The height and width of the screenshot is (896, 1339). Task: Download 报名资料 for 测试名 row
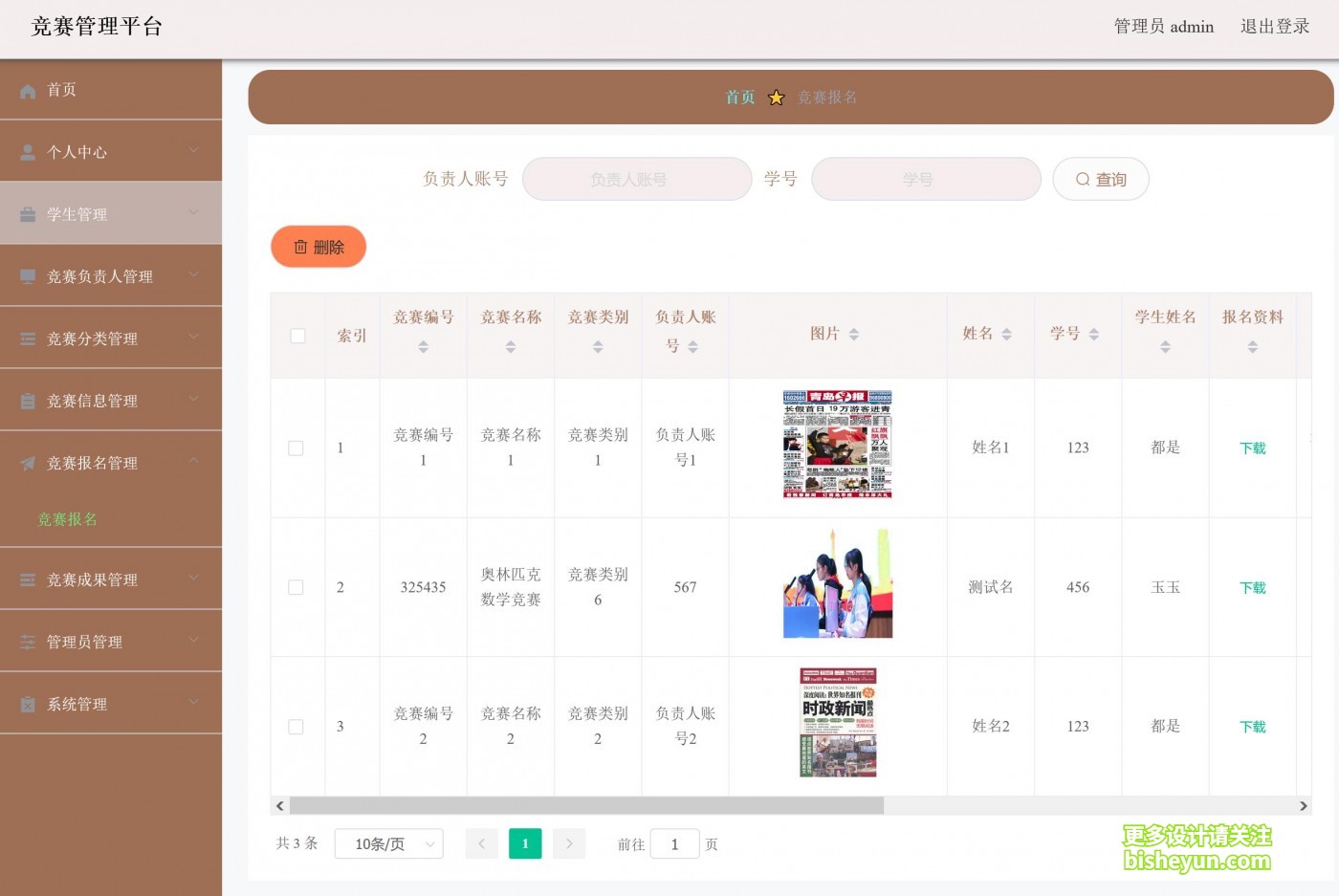click(1252, 588)
